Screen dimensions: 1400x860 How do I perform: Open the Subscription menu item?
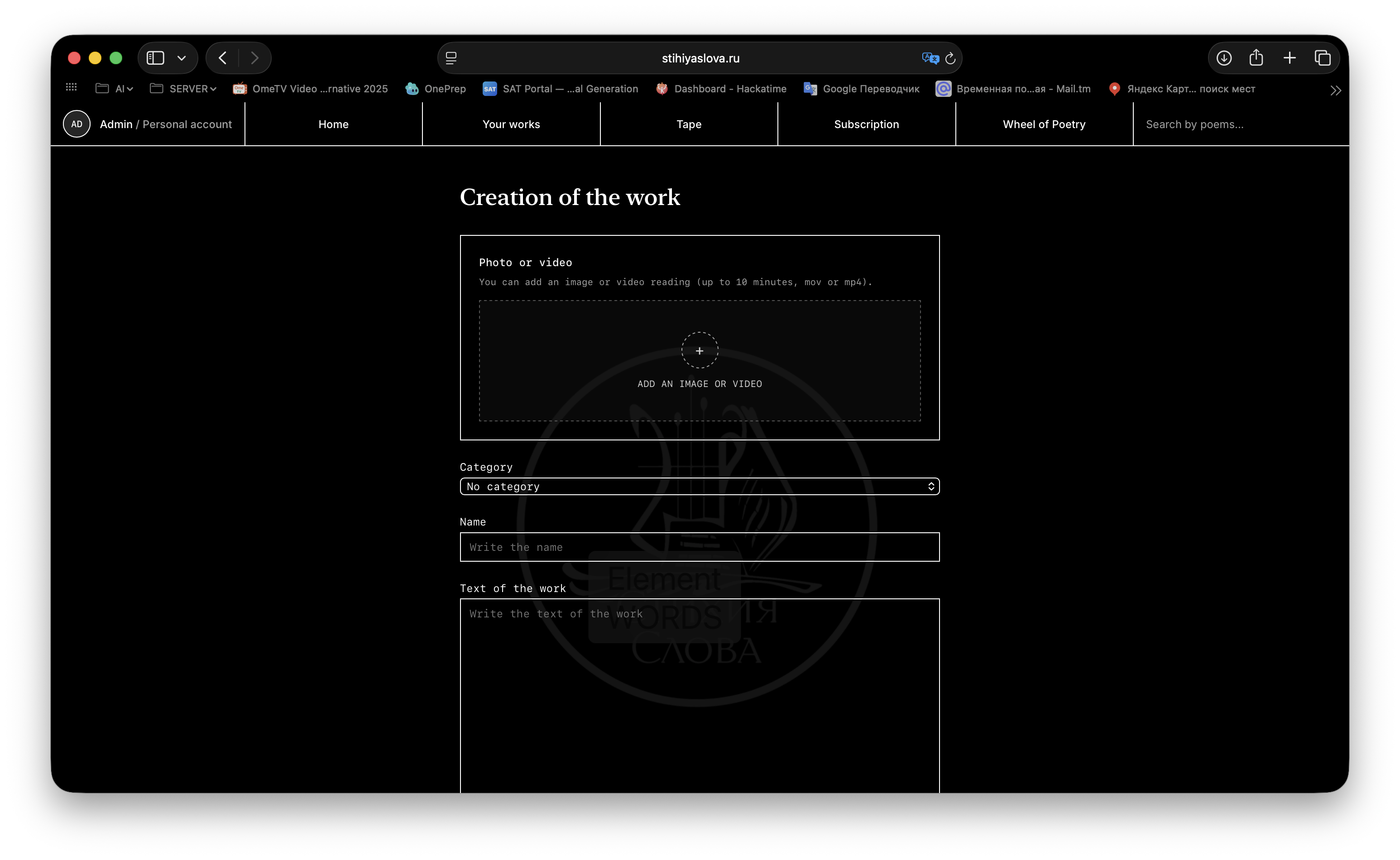[866, 124]
